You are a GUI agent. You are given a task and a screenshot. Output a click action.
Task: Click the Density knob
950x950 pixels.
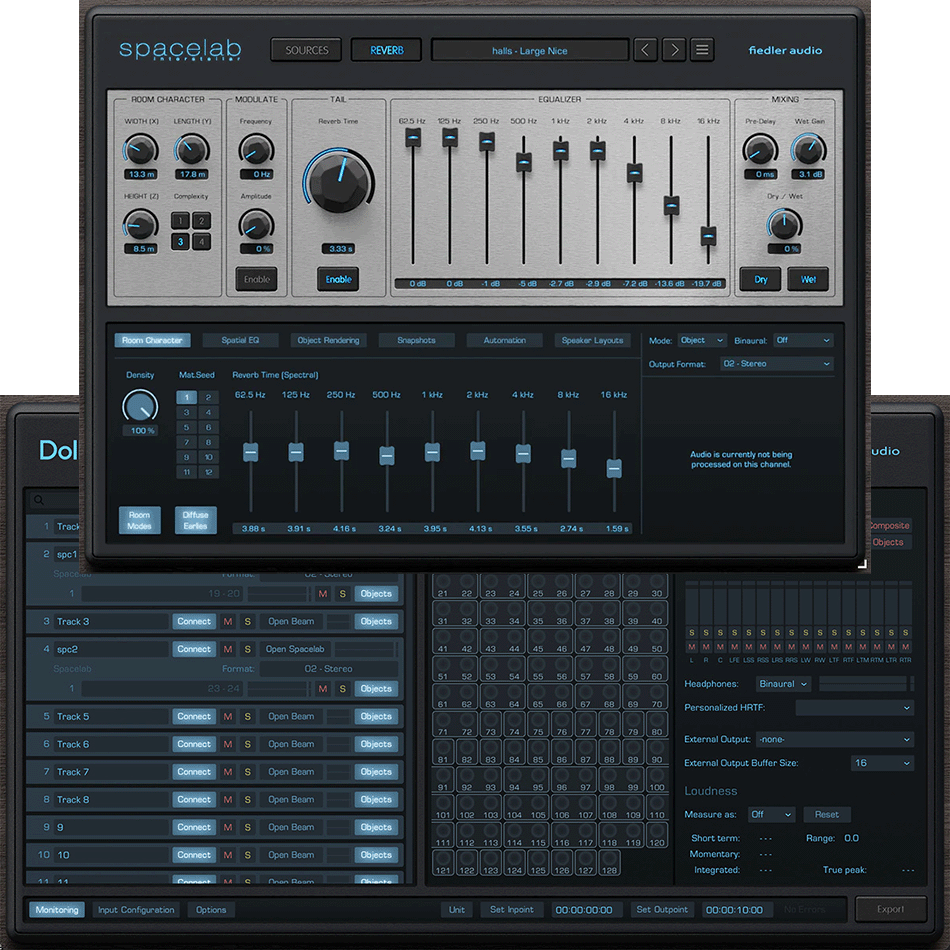coord(141,406)
